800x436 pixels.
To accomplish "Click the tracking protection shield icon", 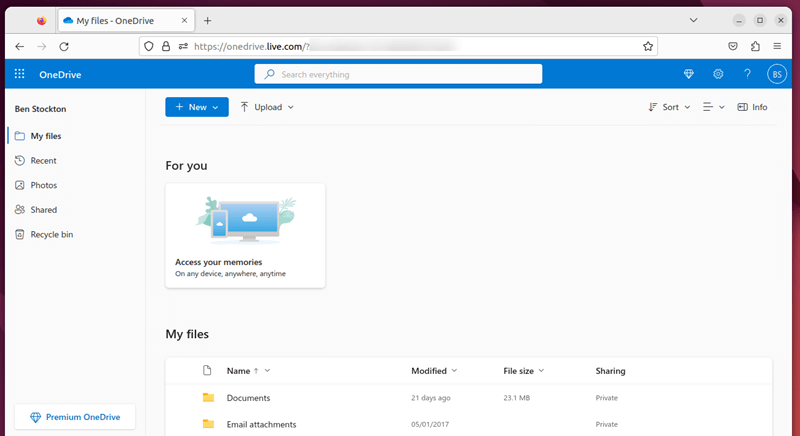I will (148, 46).
